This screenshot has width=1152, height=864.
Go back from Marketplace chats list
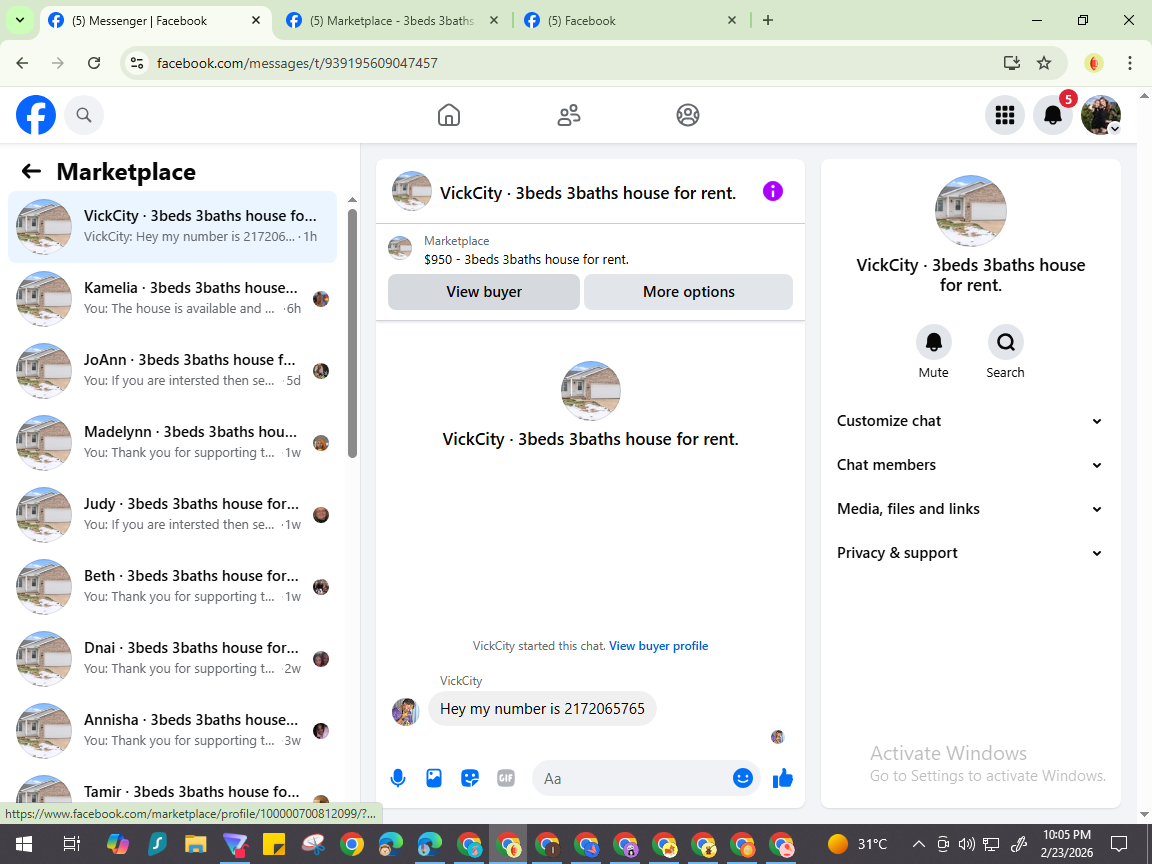pos(31,171)
